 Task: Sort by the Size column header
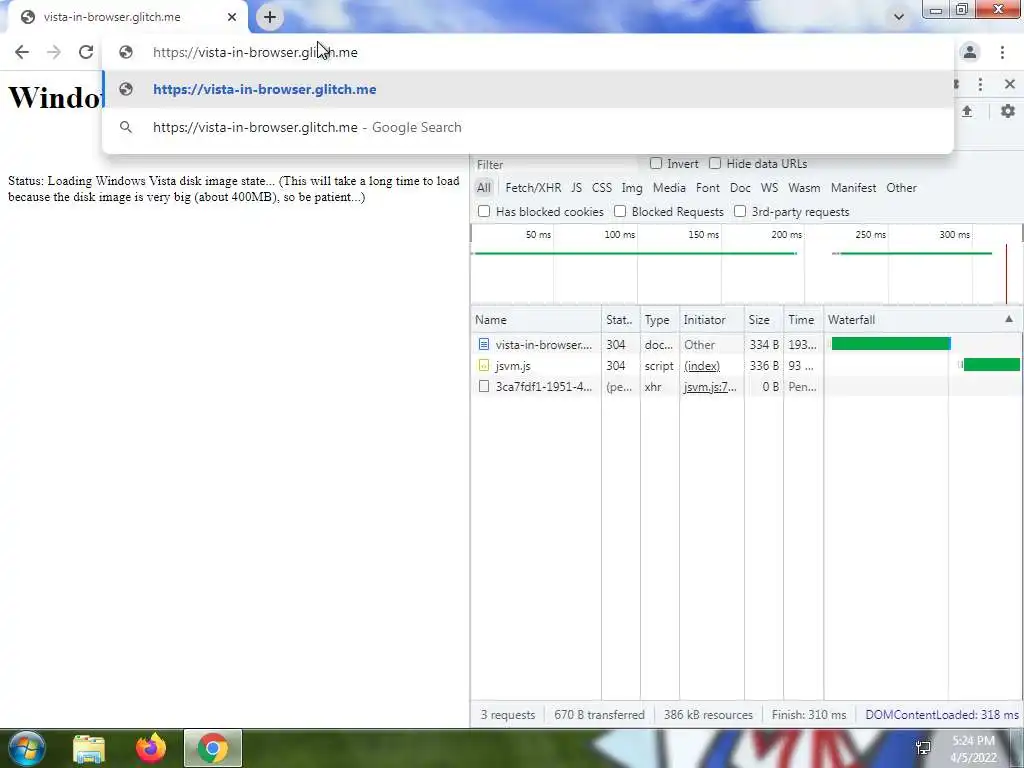click(763, 320)
